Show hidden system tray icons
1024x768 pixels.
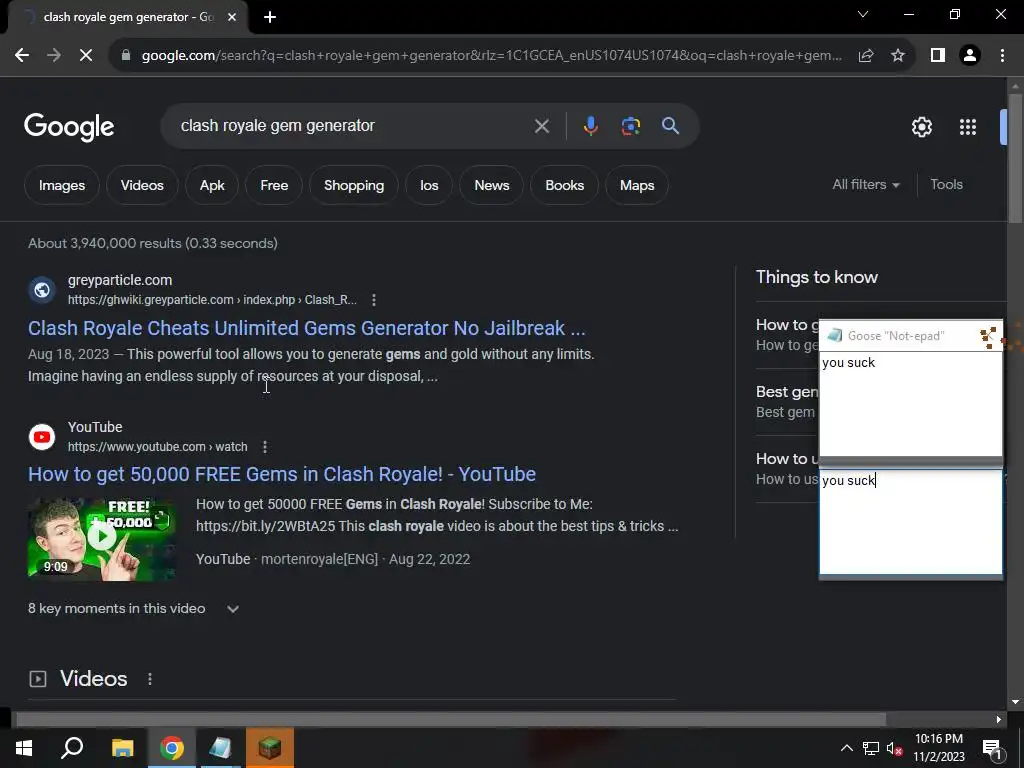pyautogui.click(x=846, y=748)
